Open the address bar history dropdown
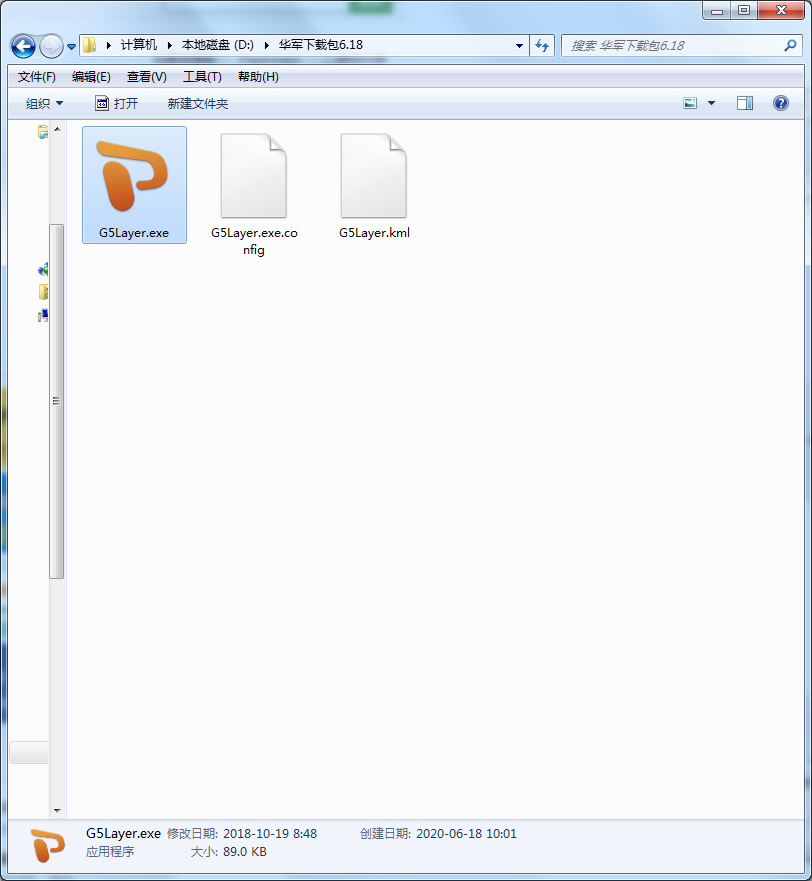Screen dimensions: 812x881 pyautogui.click(x=519, y=46)
